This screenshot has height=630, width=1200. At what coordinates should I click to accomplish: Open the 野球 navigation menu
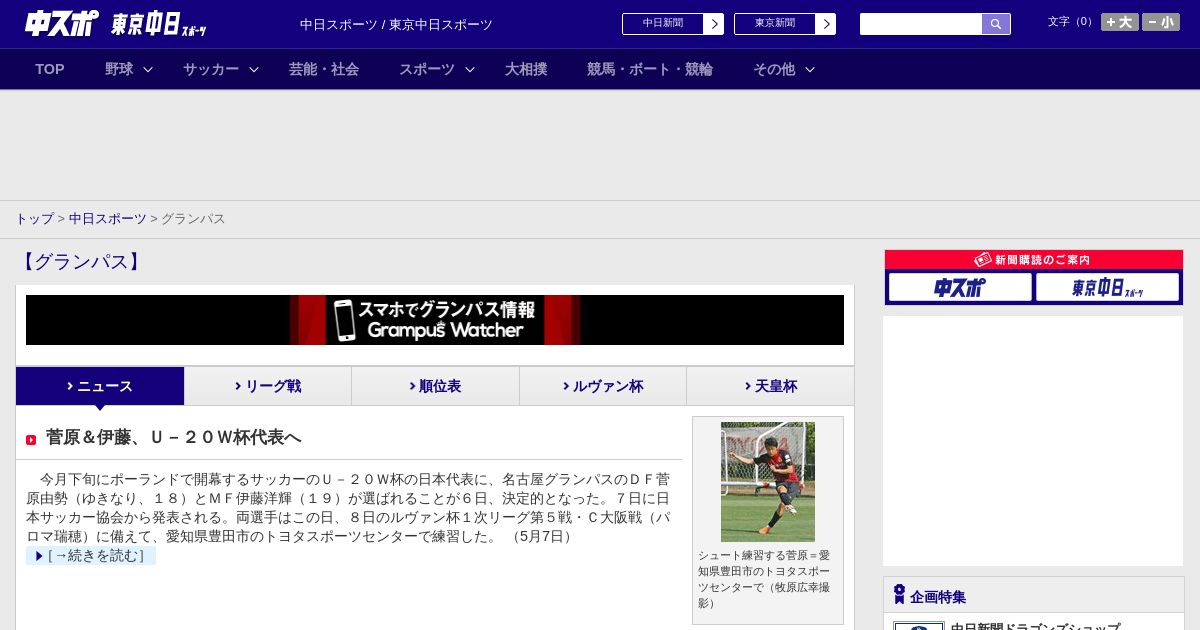coord(119,69)
